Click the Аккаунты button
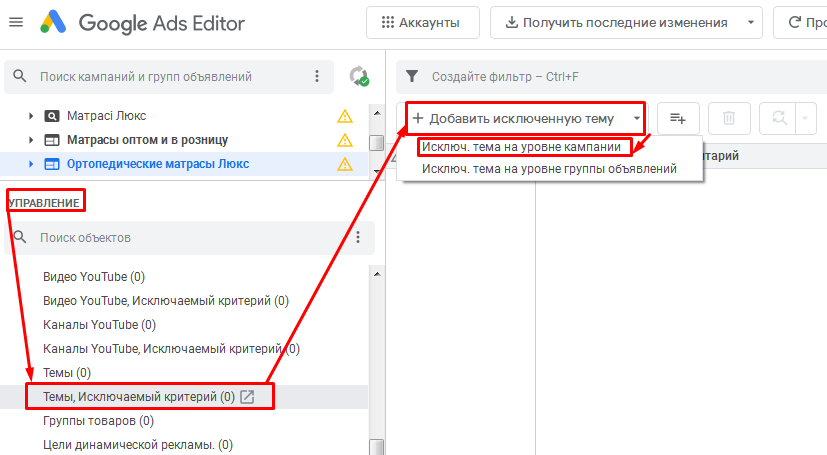 pos(422,22)
